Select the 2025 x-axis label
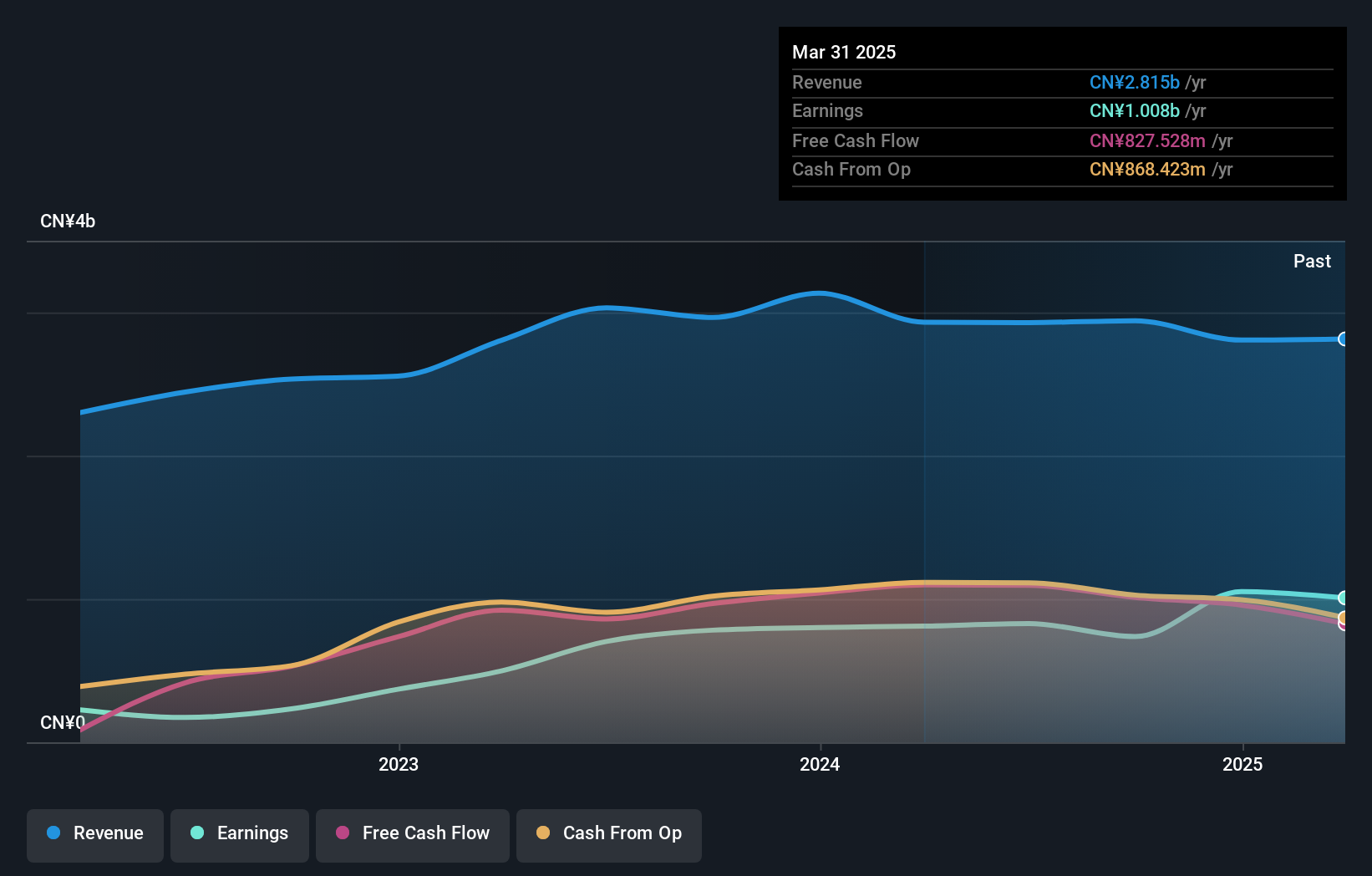This screenshot has height=876, width=1372. (x=1242, y=764)
